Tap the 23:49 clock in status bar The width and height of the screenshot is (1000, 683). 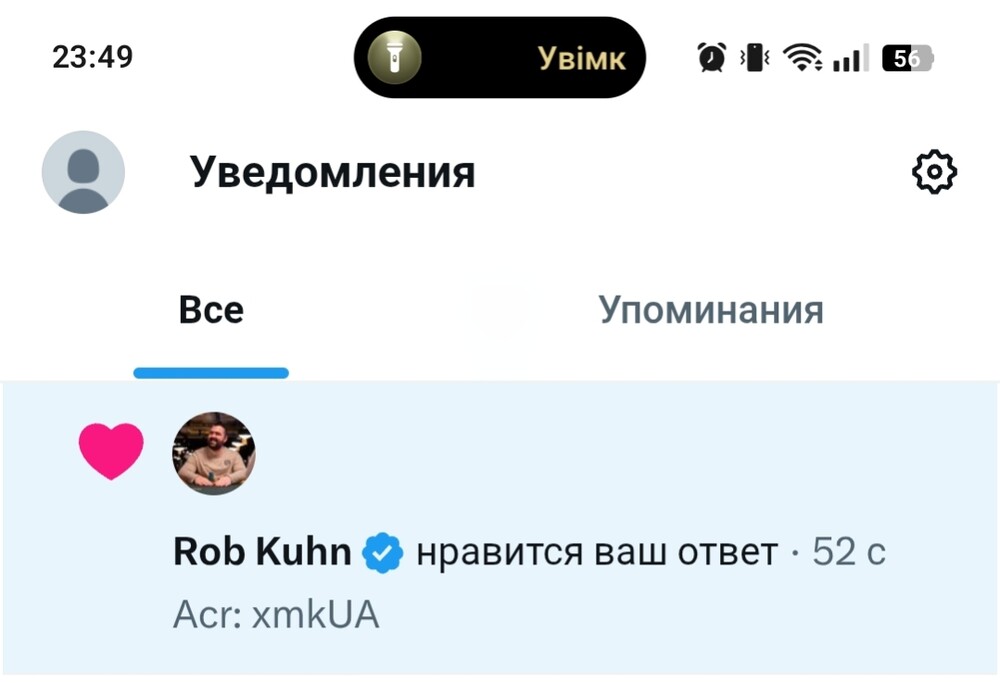(92, 57)
